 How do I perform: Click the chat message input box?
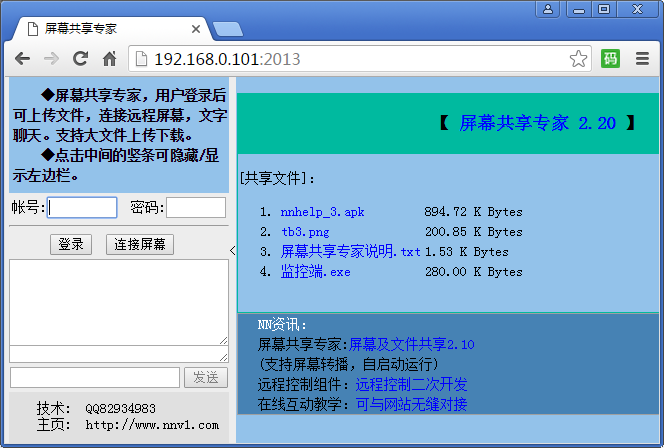[95, 377]
